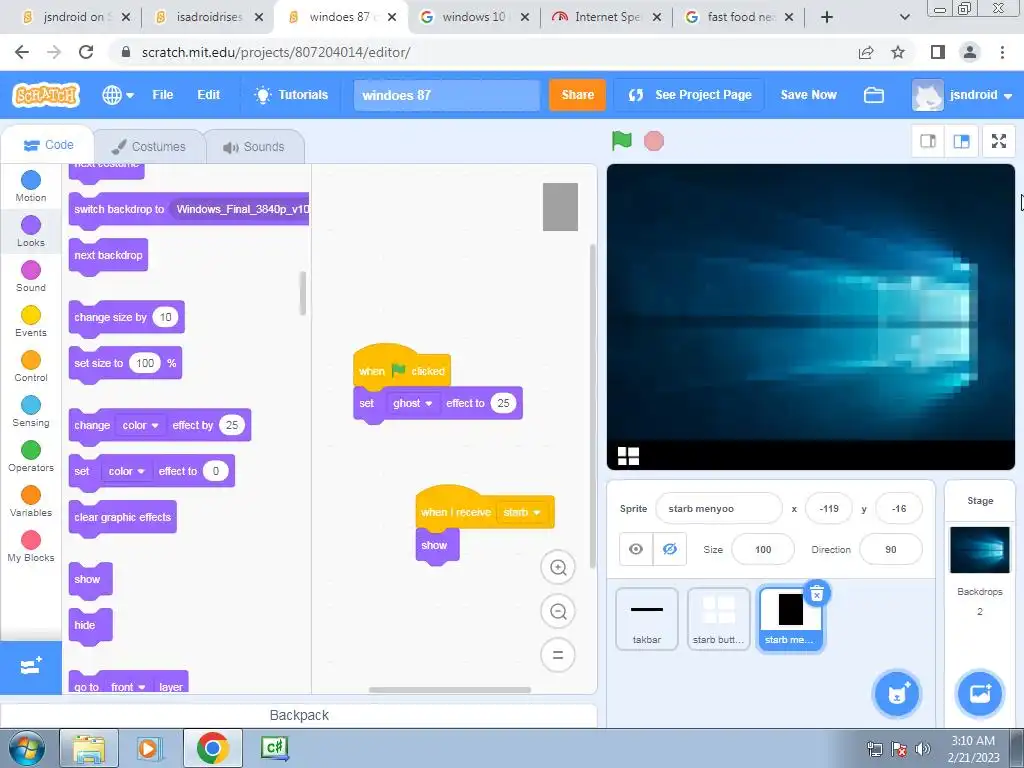
Task: Click the green flag to run project
Action: coord(621,140)
